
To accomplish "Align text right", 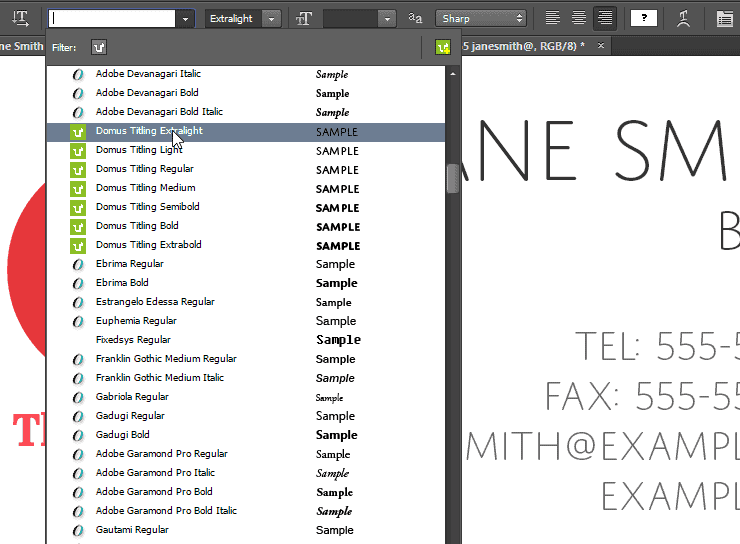I will tap(605, 18).
